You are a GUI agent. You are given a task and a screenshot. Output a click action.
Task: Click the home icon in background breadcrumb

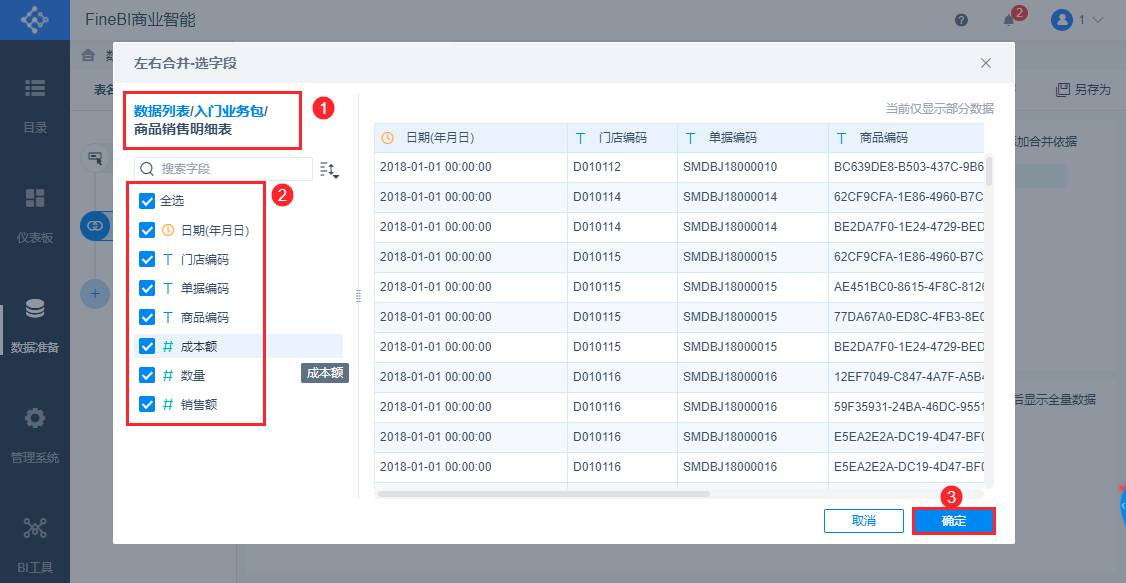tap(88, 55)
